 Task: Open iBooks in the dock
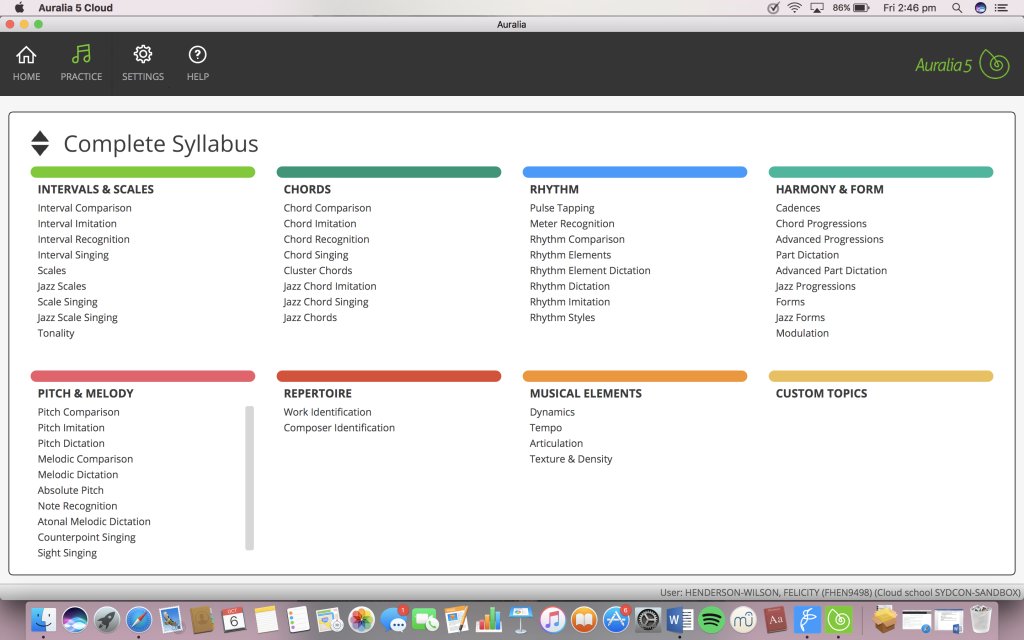click(584, 619)
